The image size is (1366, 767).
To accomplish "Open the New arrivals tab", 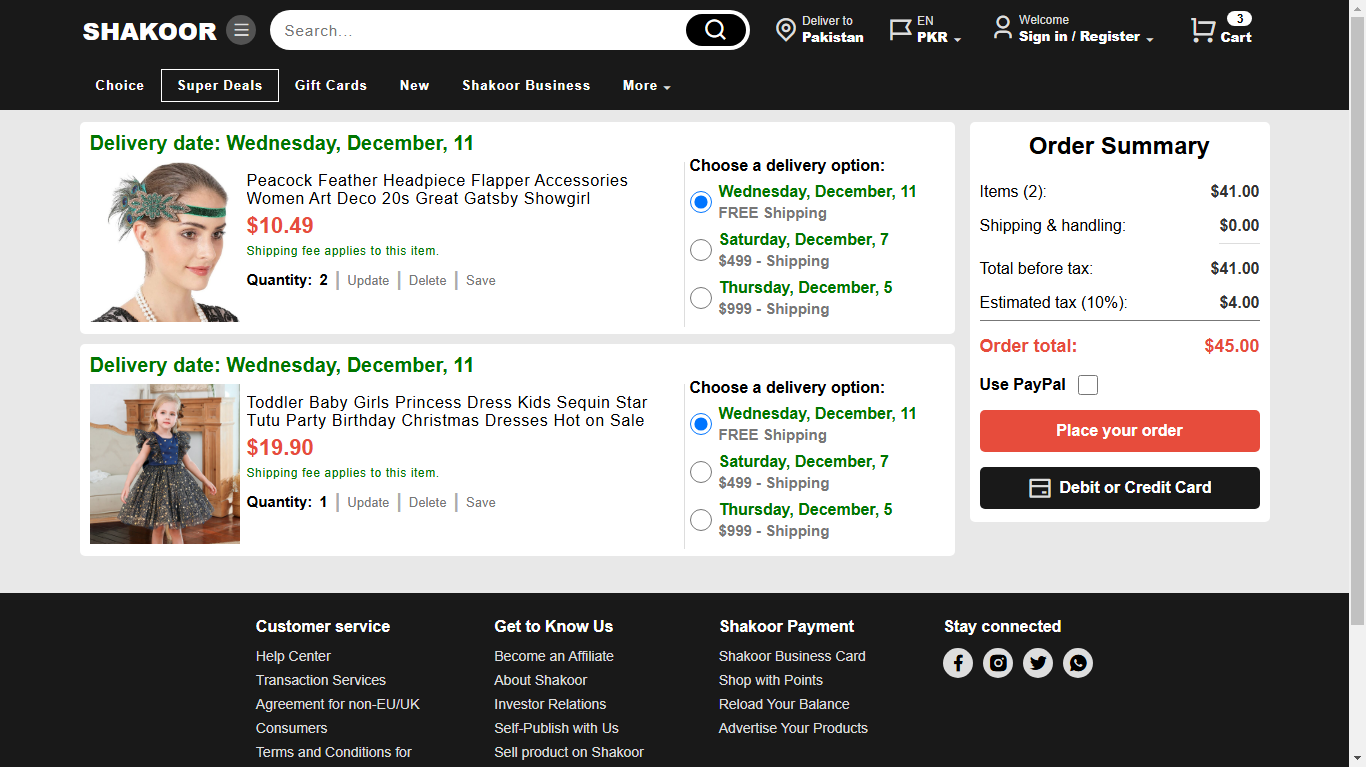I will [415, 86].
